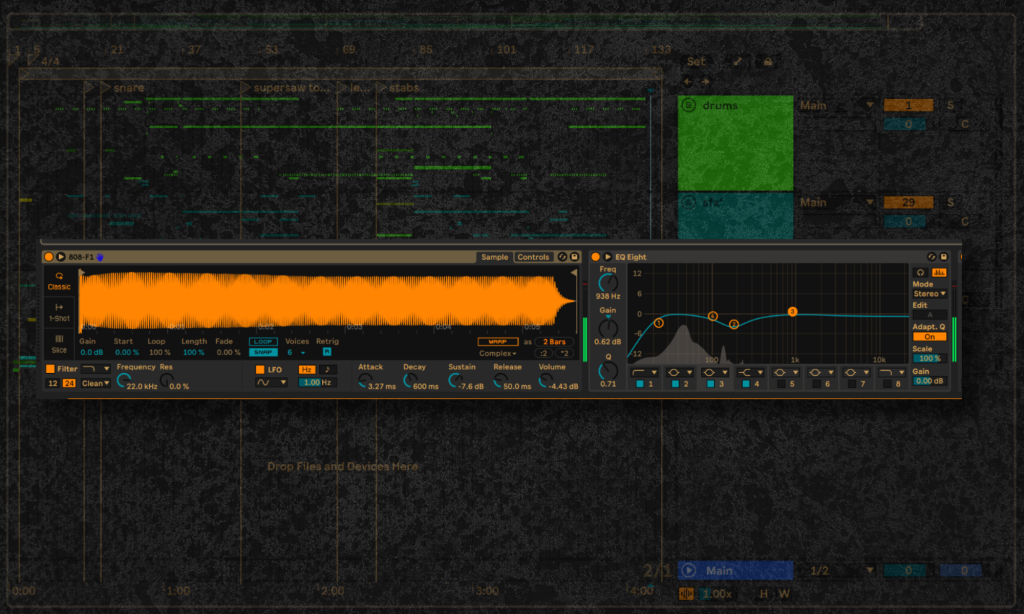This screenshot has width=1024, height=614.
Task: Switch to the Sample tab in Simpler
Action: point(494,257)
